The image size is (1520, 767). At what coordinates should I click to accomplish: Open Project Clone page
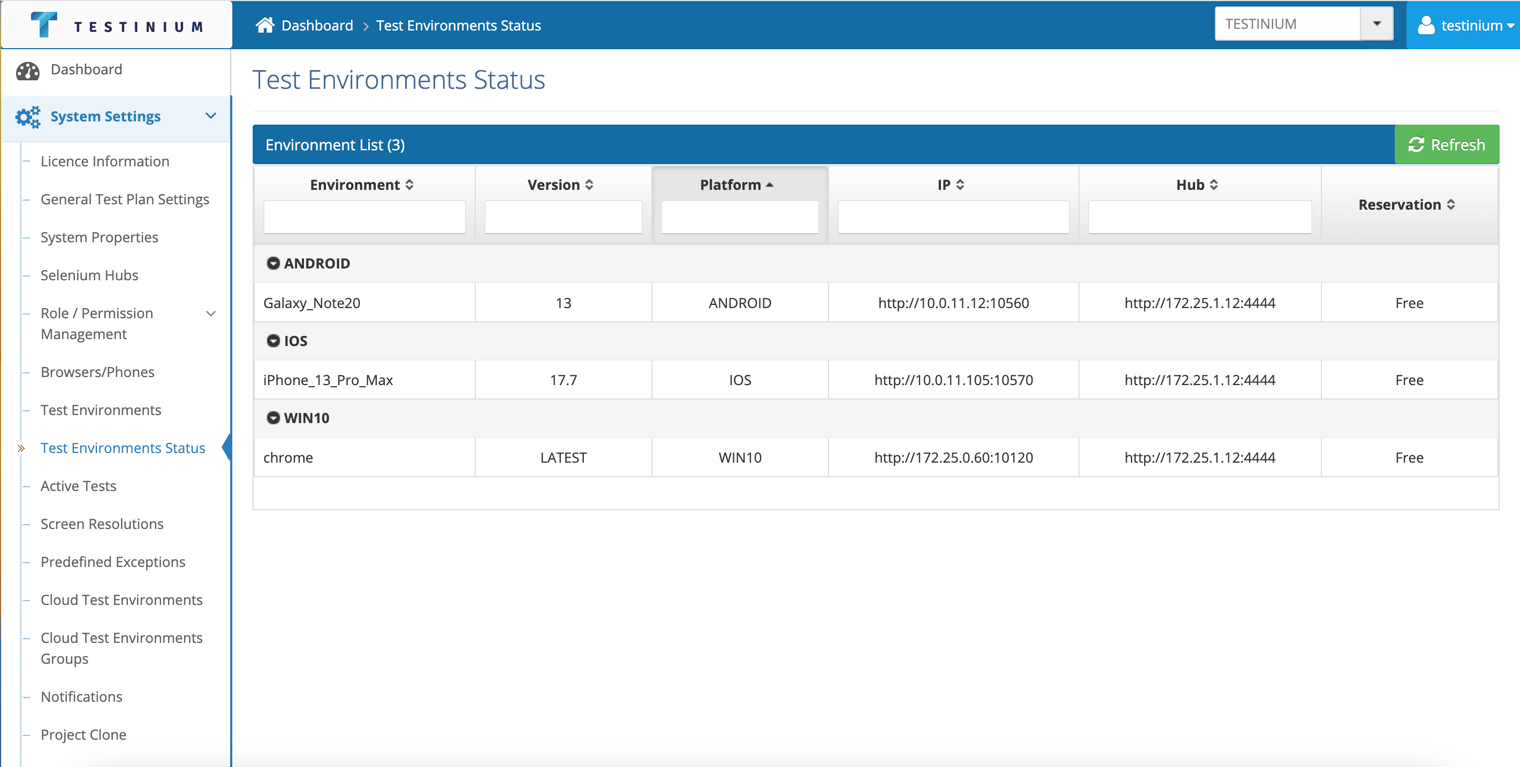[83, 735]
